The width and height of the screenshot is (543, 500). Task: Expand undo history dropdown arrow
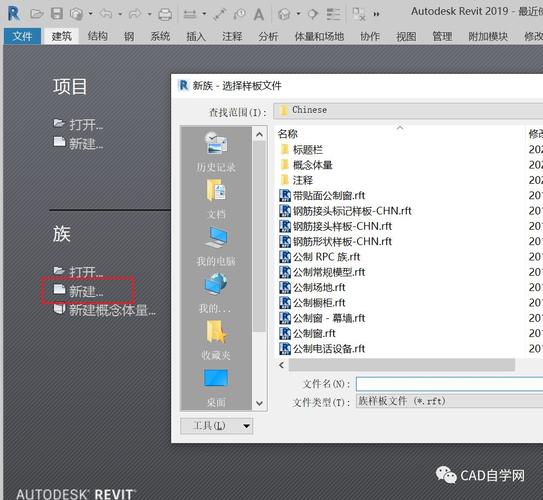click(120, 14)
